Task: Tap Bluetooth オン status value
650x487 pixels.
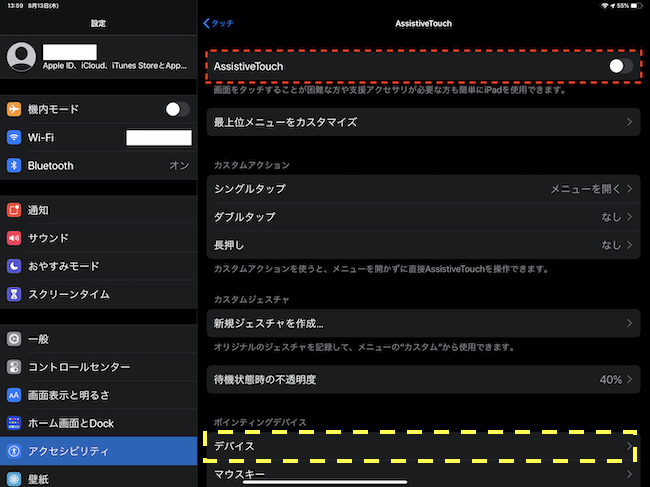Action: [179, 166]
